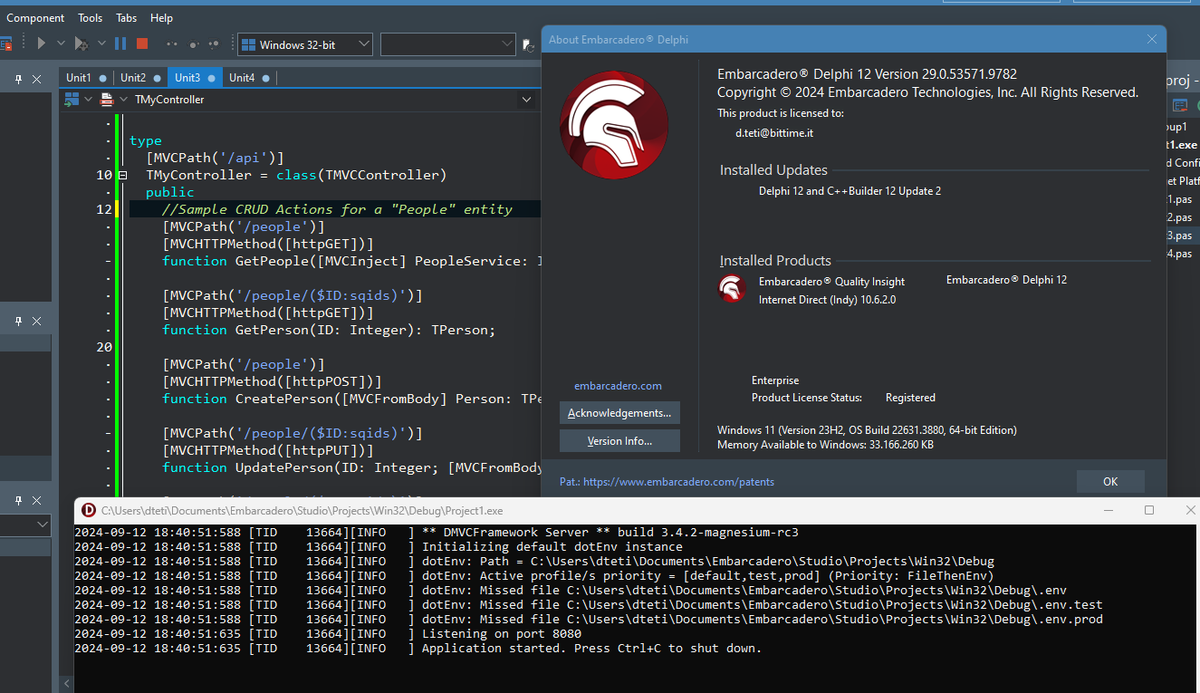Open Acknowledgements... in the About dialog

(619, 413)
